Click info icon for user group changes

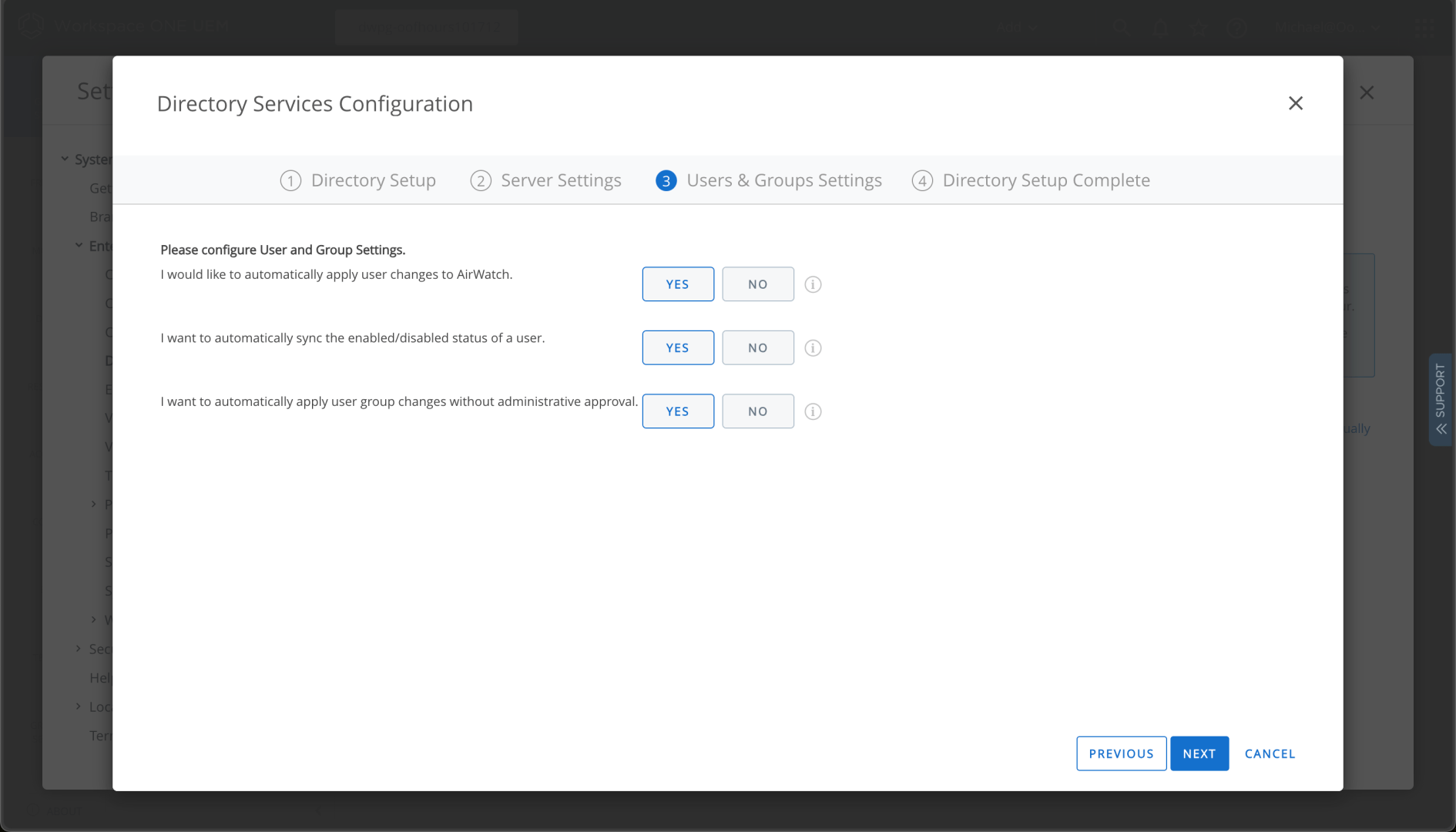(x=813, y=411)
